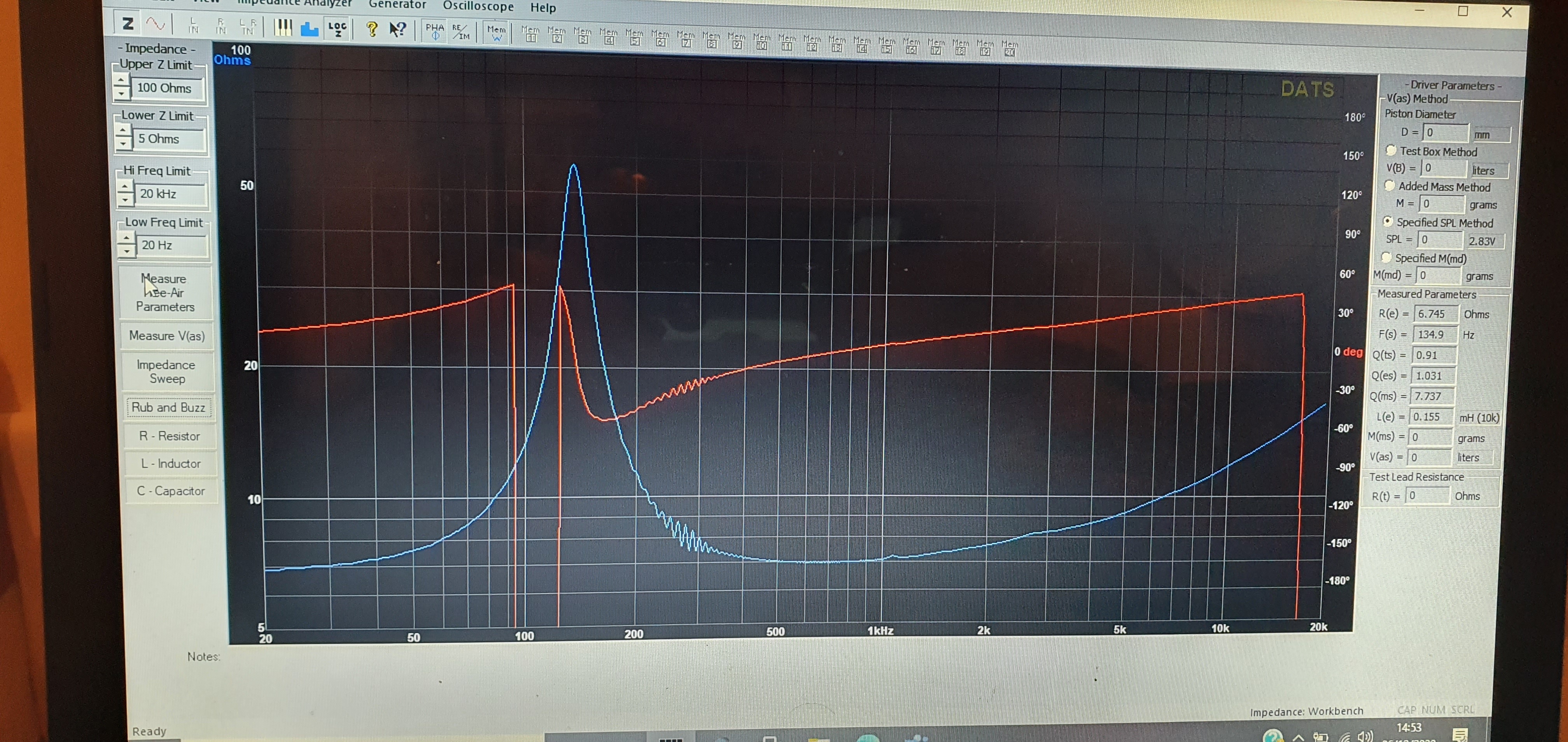Click the C - Capacitor button

pos(171,491)
